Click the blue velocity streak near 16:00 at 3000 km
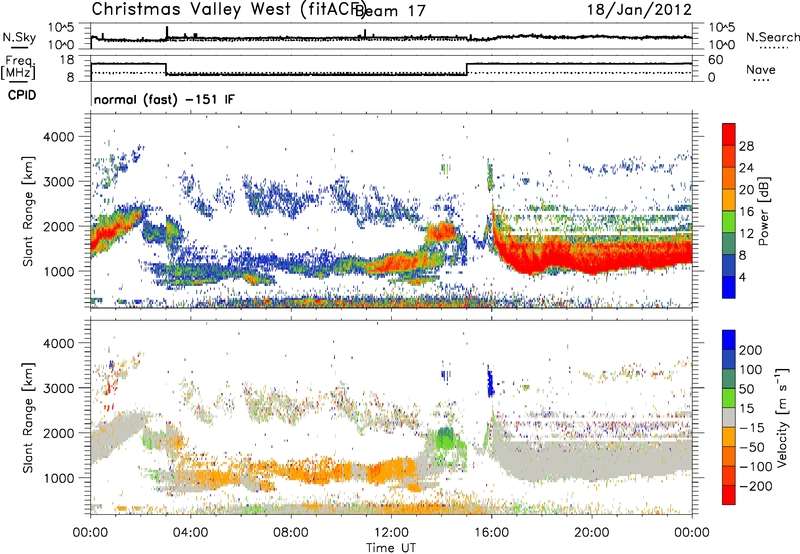Viewport: 800px width, 554px height. 490,381
